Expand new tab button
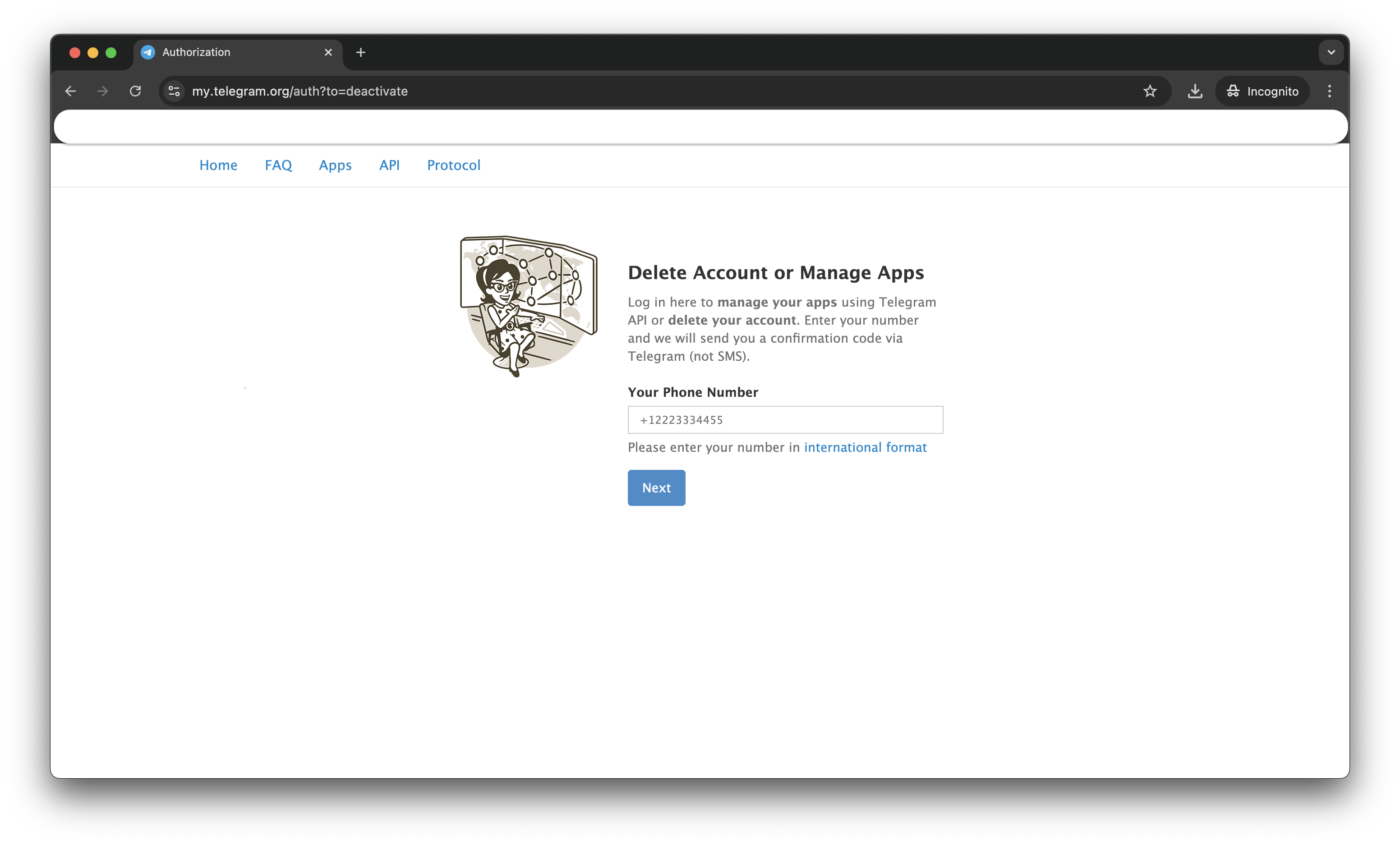This screenshot has height=845, width=1400. [361, 52]
